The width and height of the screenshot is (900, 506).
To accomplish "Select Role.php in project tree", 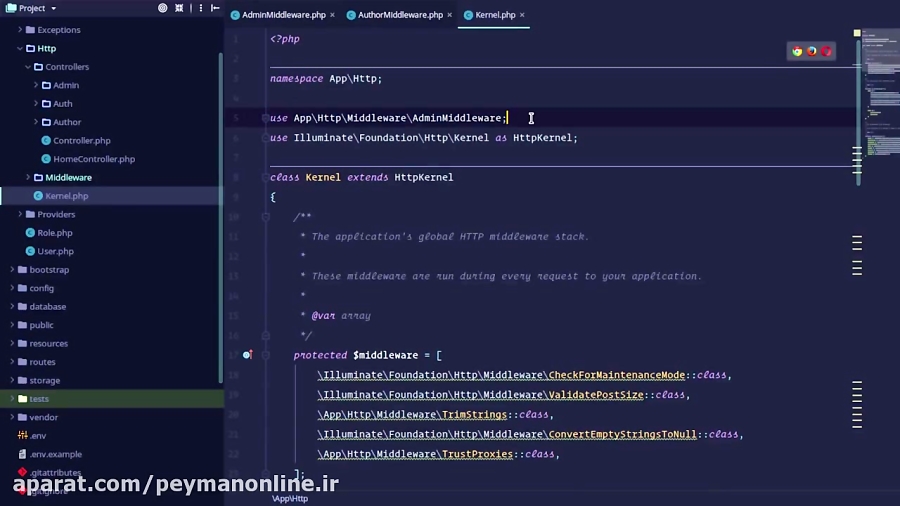I will 55,233.
